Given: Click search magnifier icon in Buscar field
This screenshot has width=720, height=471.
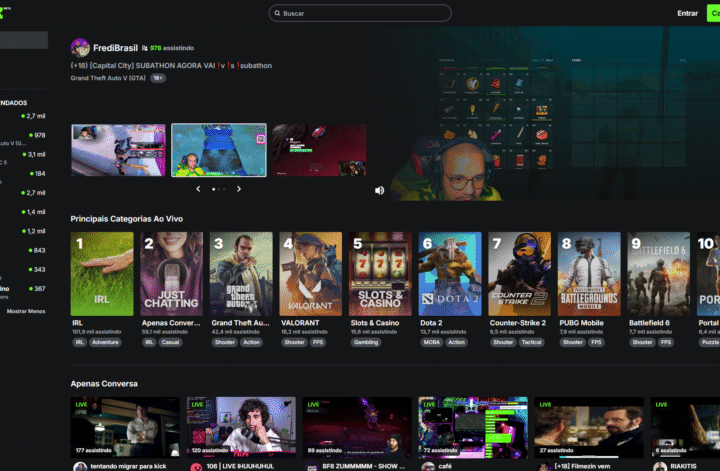Looking at the screenshot, I should (277, 13).
